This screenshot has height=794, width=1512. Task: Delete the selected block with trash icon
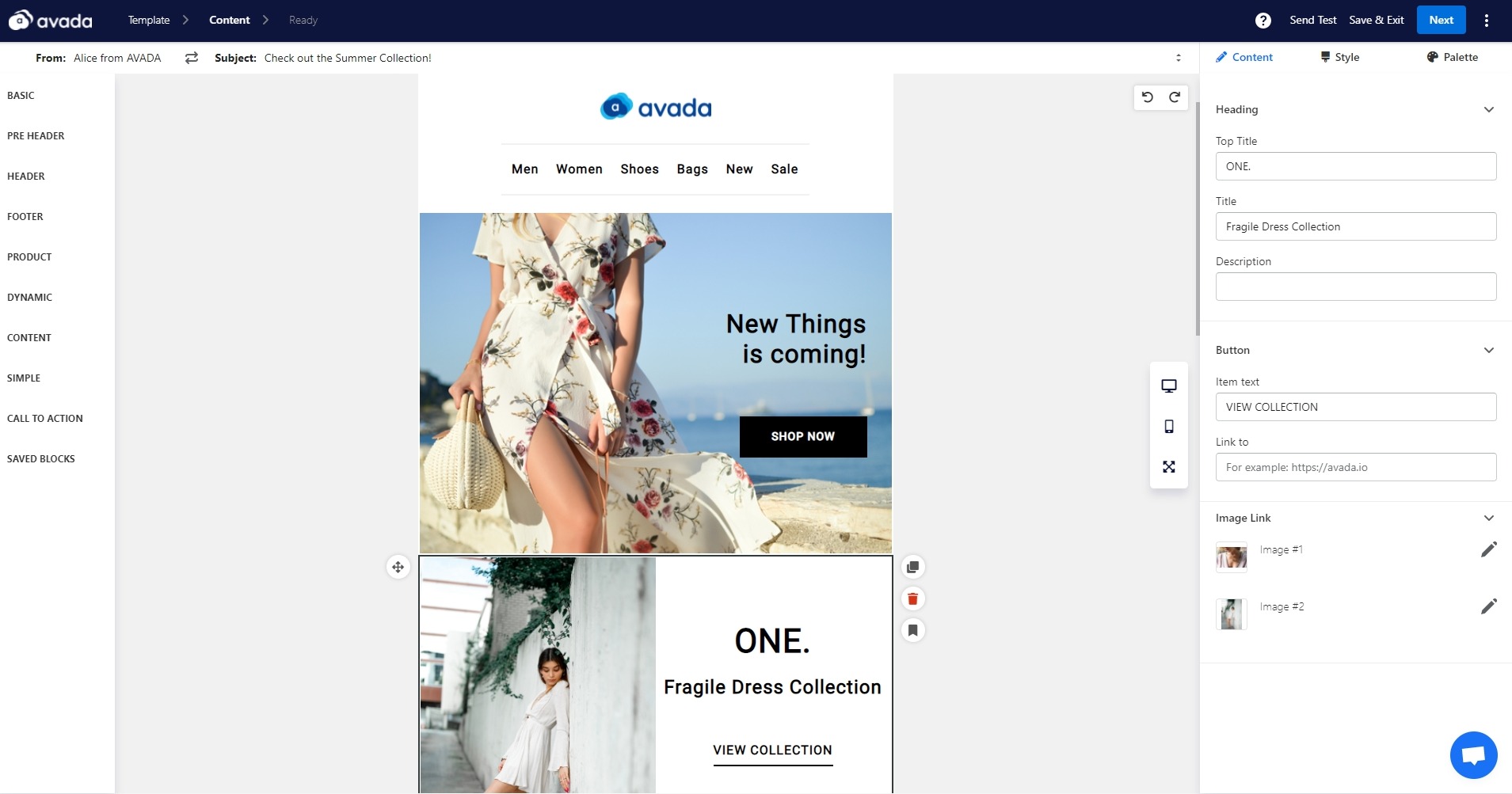pyautogui.click(x=912, y=598)
